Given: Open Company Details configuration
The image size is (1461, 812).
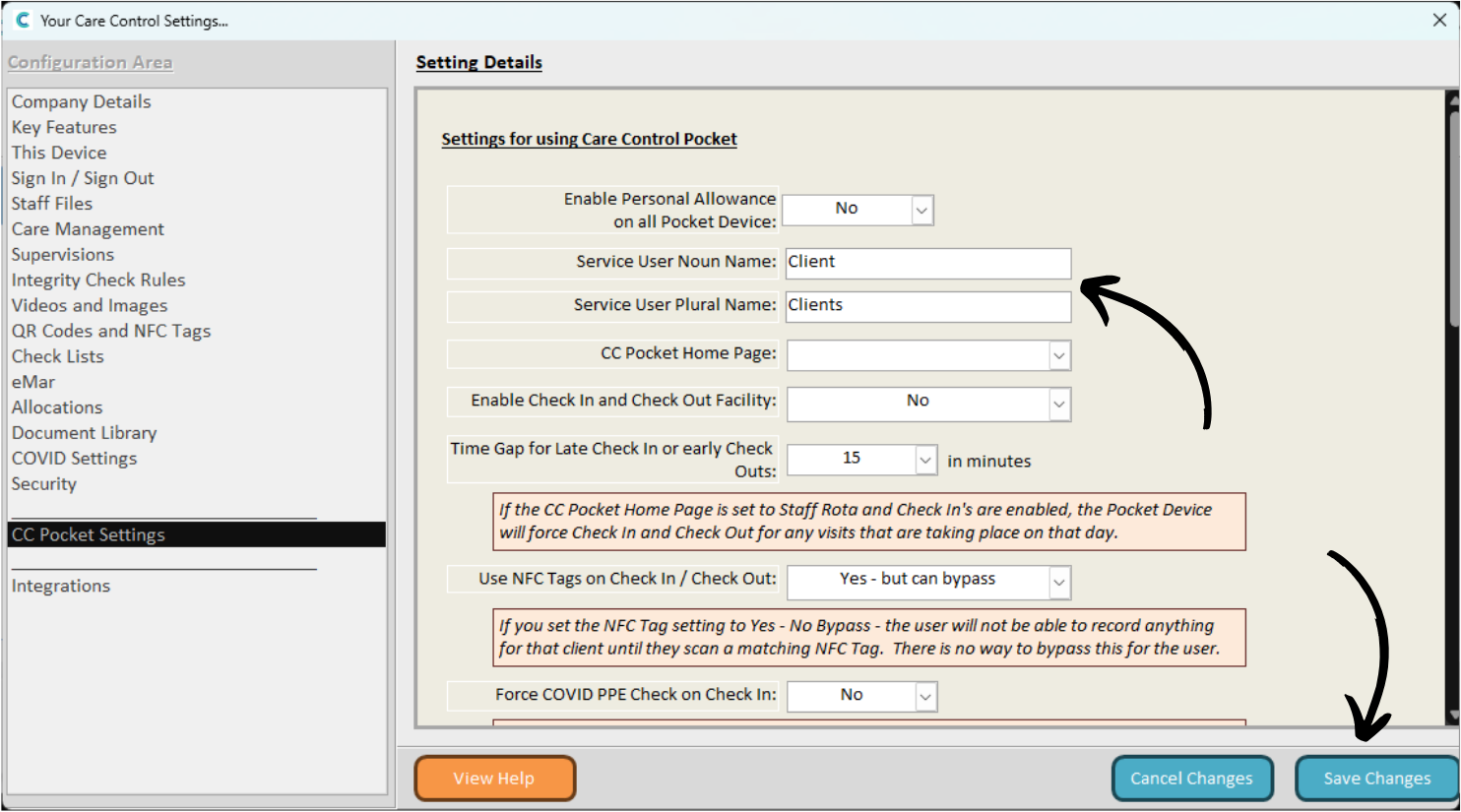Looking at the screenshot, I should (x=82, y=101).
